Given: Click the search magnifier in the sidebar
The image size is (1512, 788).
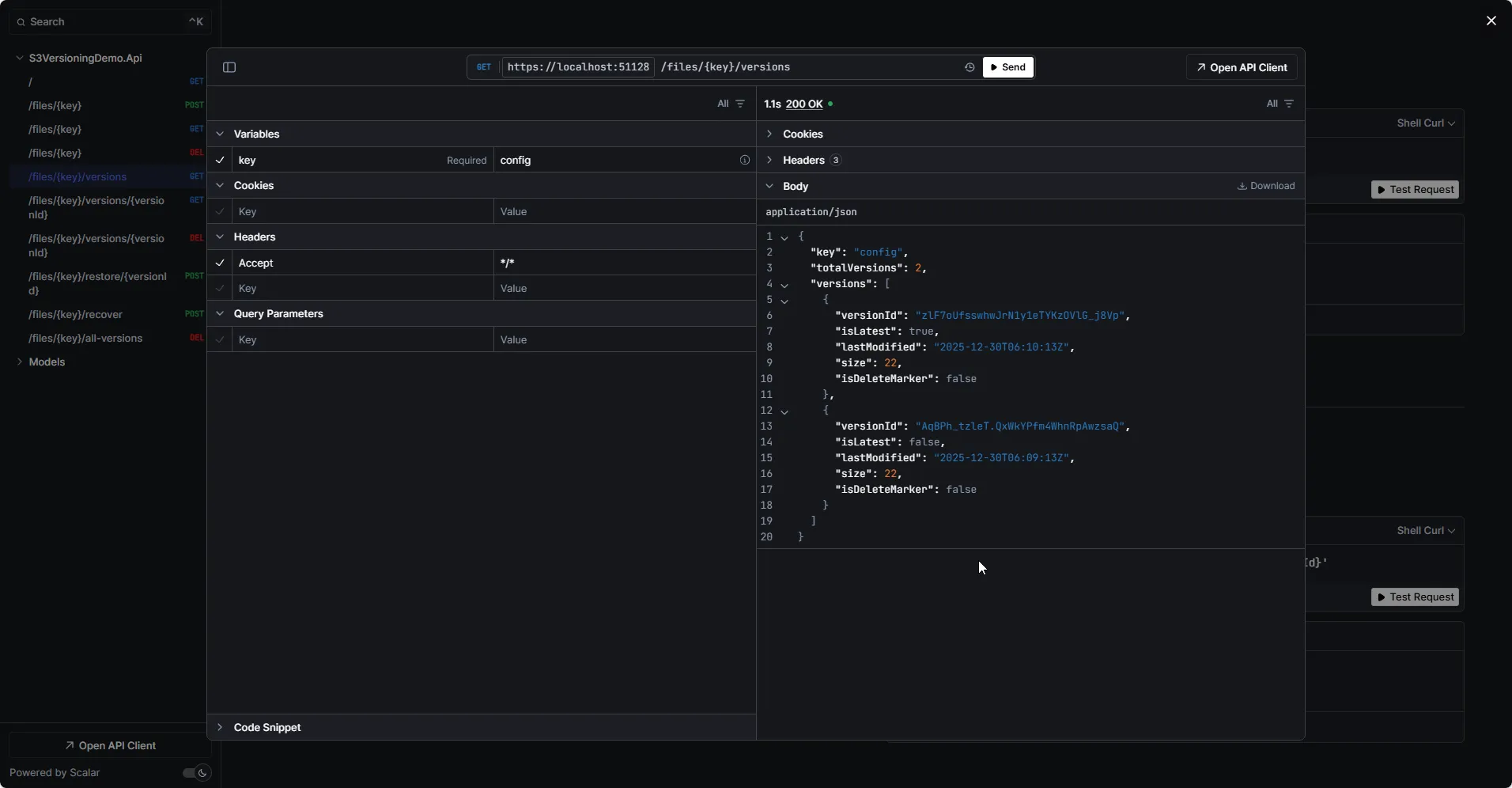Looking at the screenshot, I should (21, 21).
